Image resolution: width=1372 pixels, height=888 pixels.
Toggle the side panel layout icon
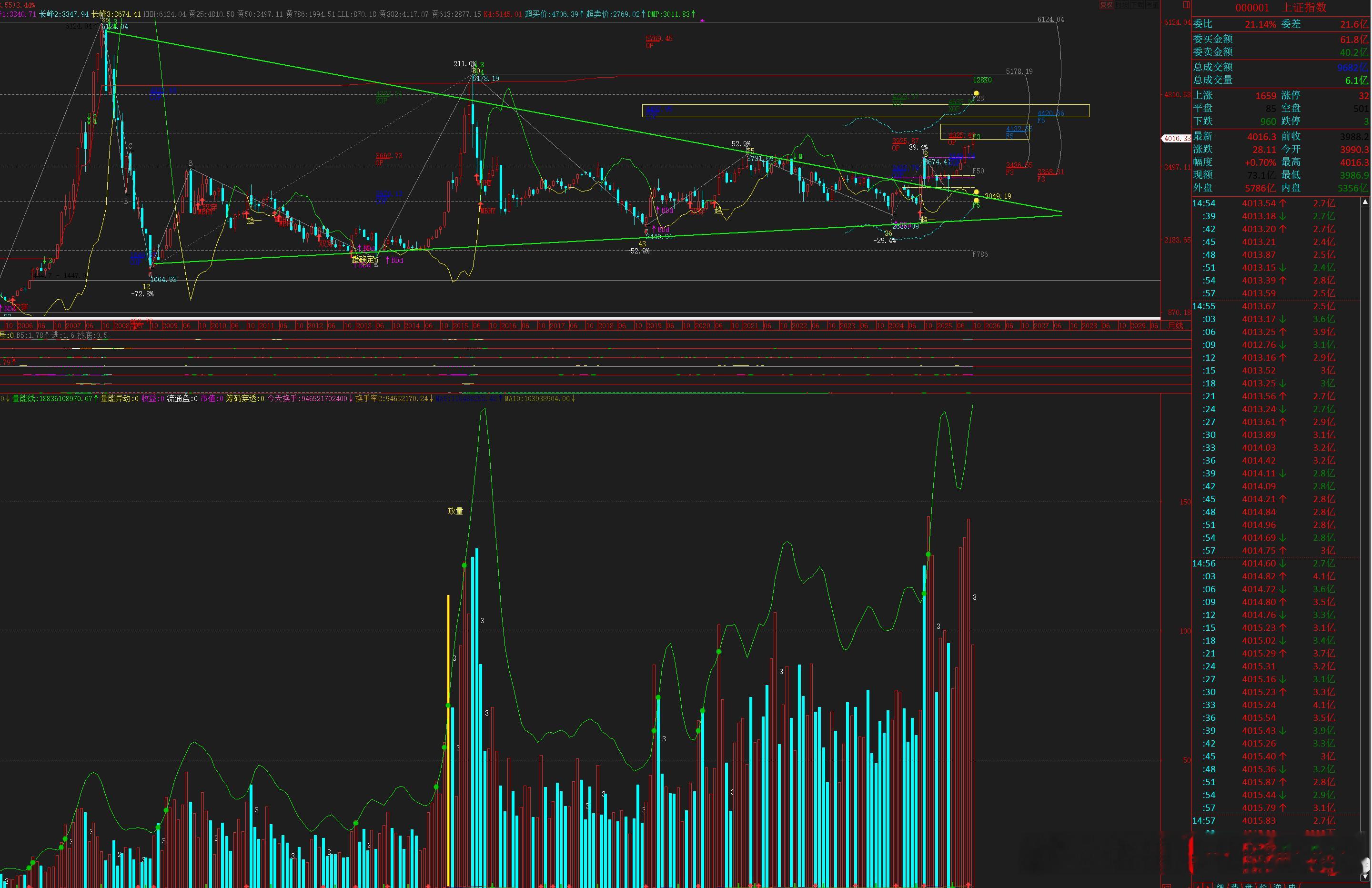[x=1186, y=5]
